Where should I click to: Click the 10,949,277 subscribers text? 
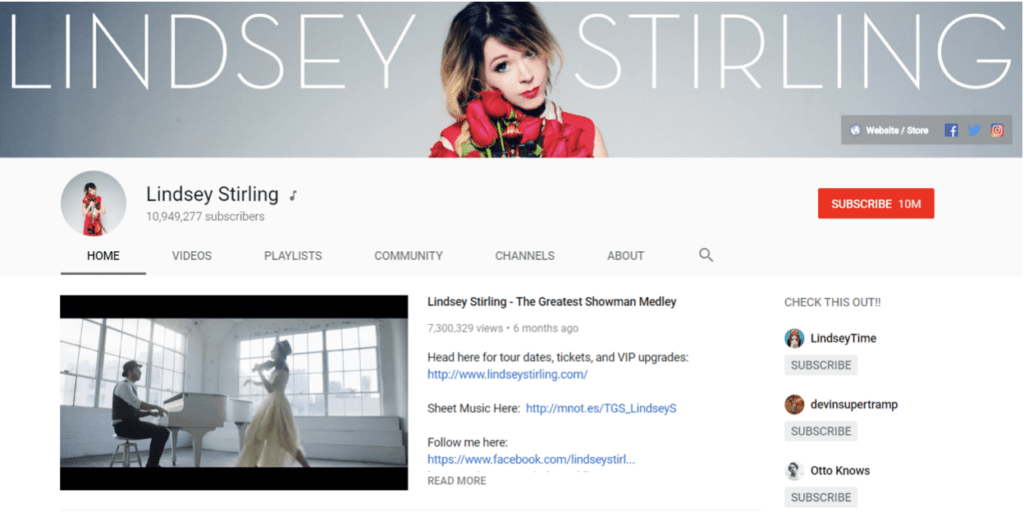pos(205,217)
